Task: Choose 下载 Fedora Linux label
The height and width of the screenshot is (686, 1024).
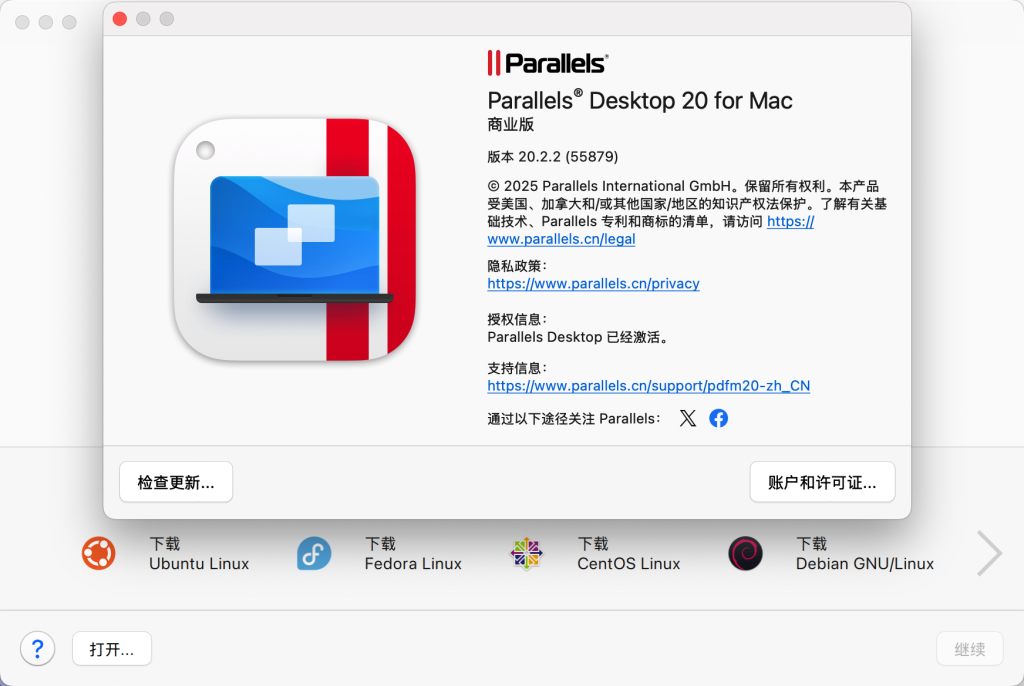Action: click(413, 553)
